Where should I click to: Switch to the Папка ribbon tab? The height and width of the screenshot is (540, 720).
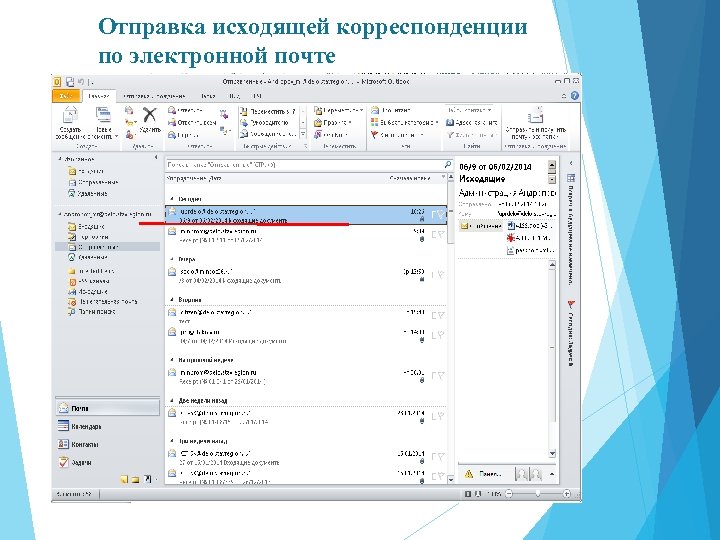click(208, 96)
